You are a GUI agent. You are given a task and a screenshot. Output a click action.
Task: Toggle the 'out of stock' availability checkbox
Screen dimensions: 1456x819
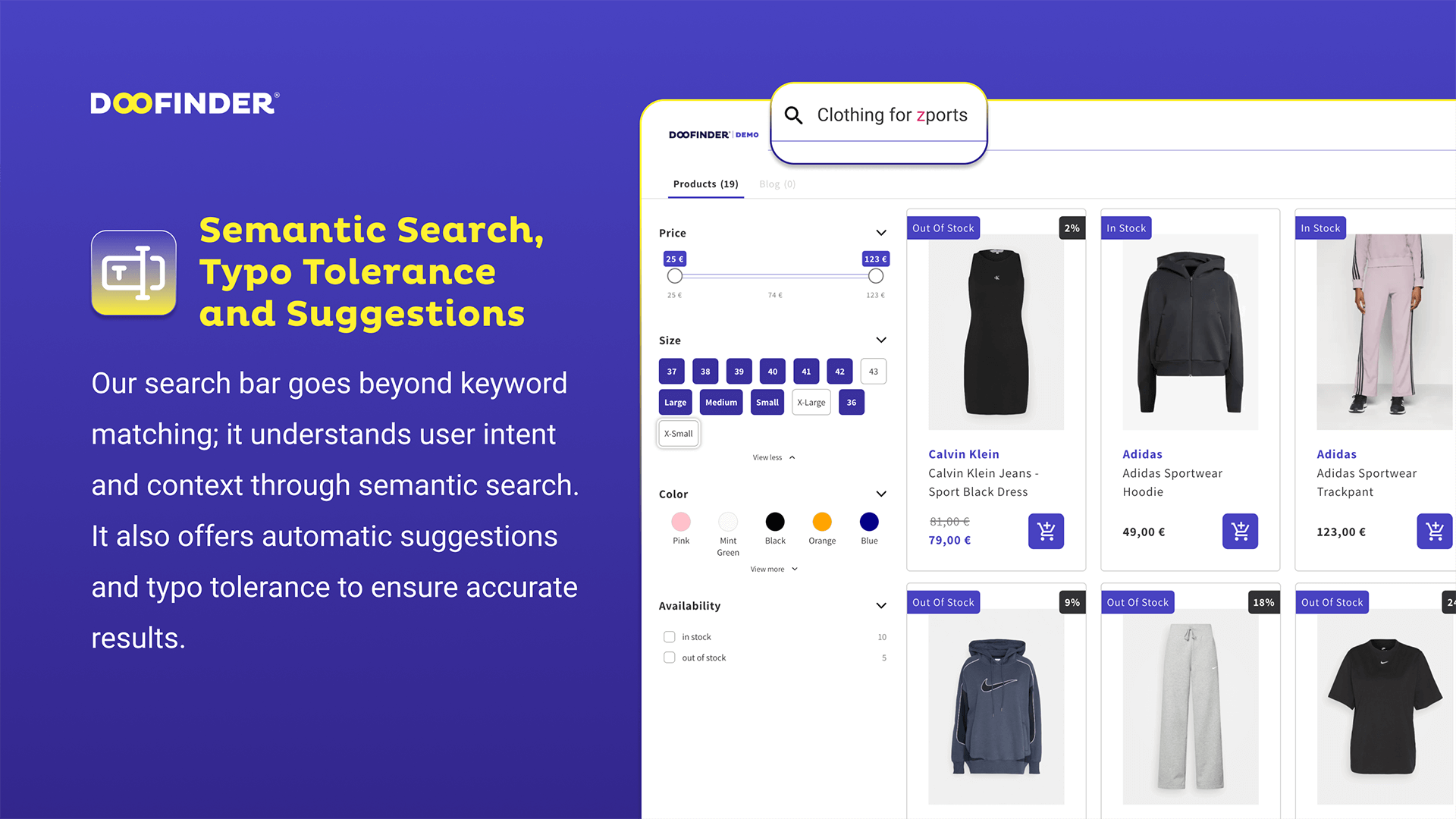[x=667, y=657]
